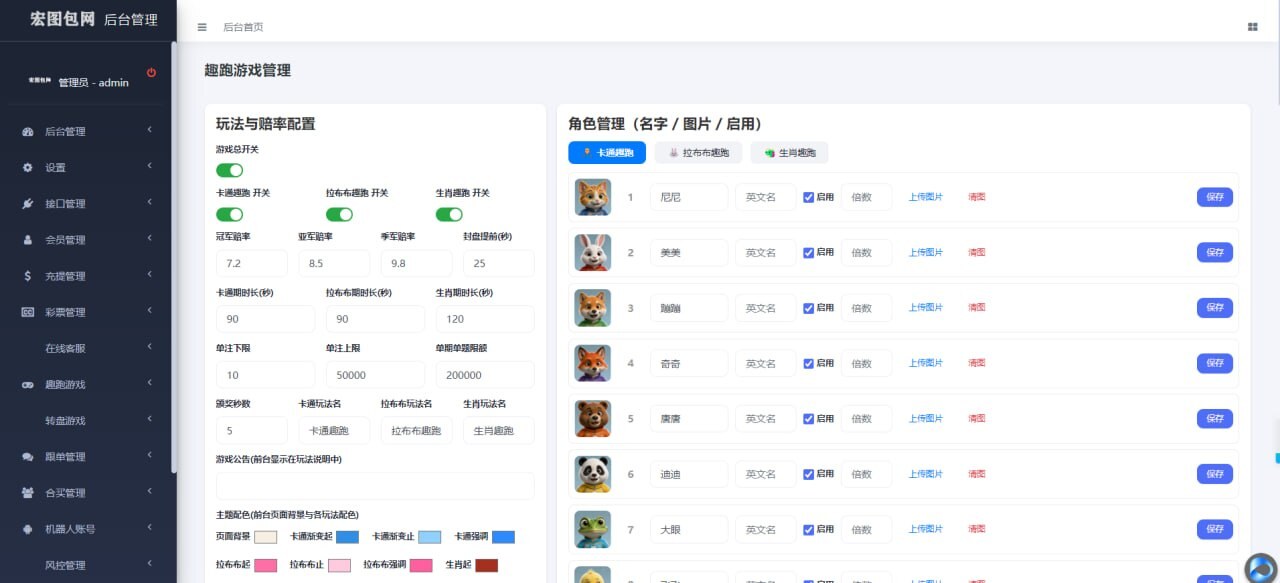This screenshot has width=1280, height=583.
Task: Expand the 设置 menu chevron
Action: (x=149, y=166)
